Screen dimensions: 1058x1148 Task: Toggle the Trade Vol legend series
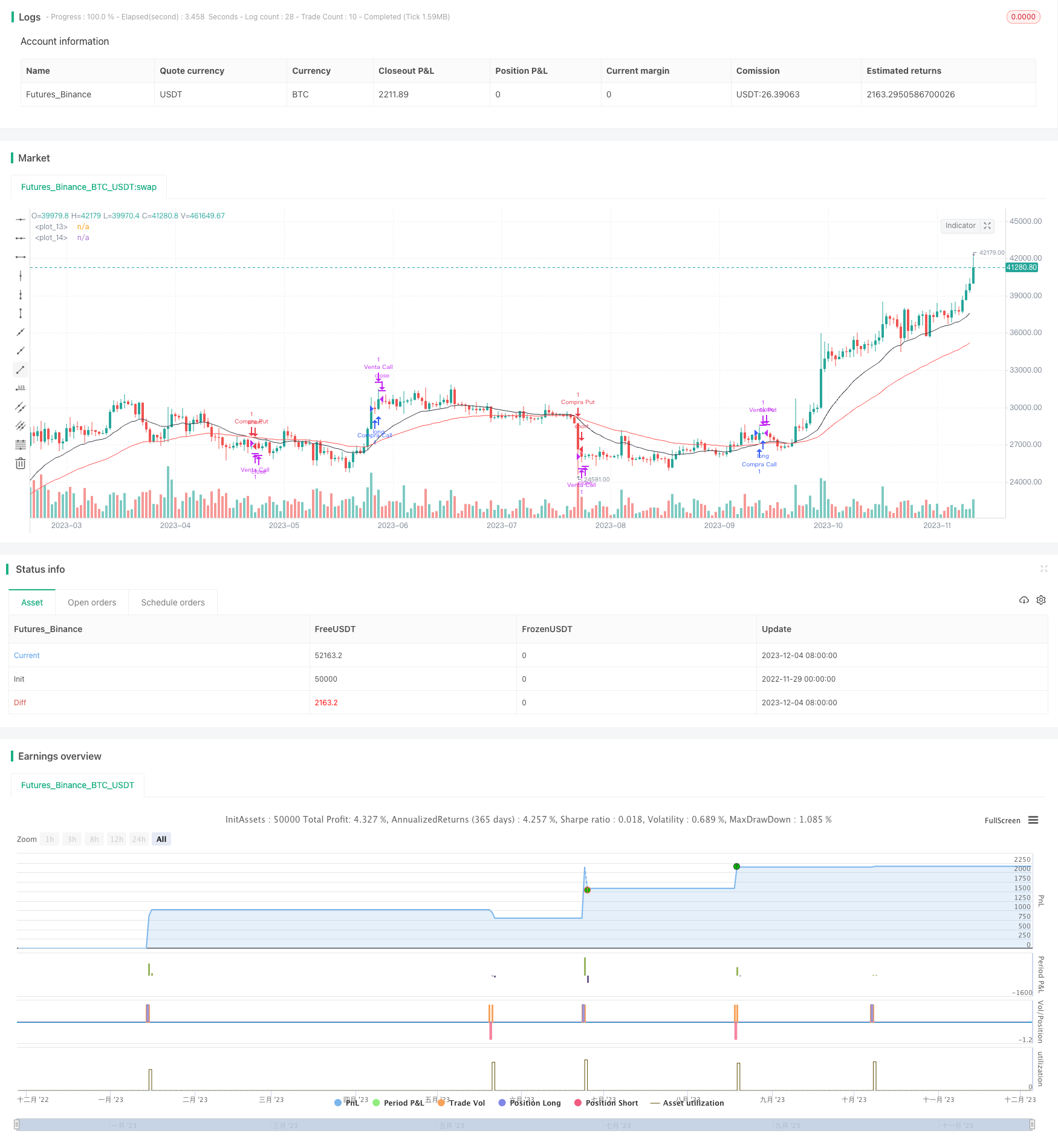coord(461,1103)
